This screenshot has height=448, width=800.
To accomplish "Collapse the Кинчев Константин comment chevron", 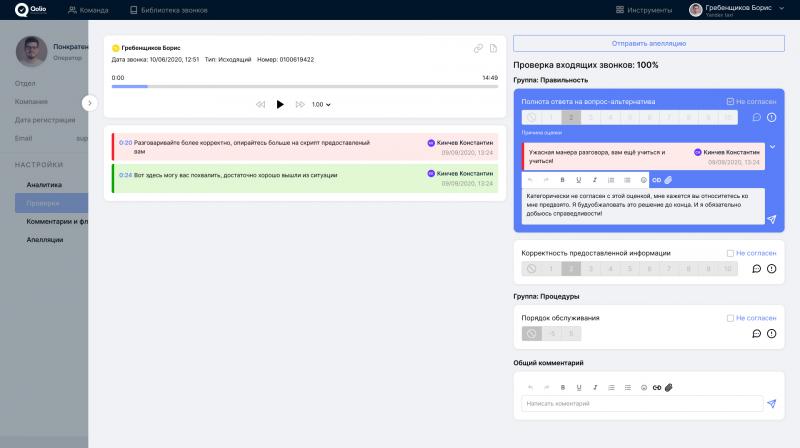I will point(772,147).
